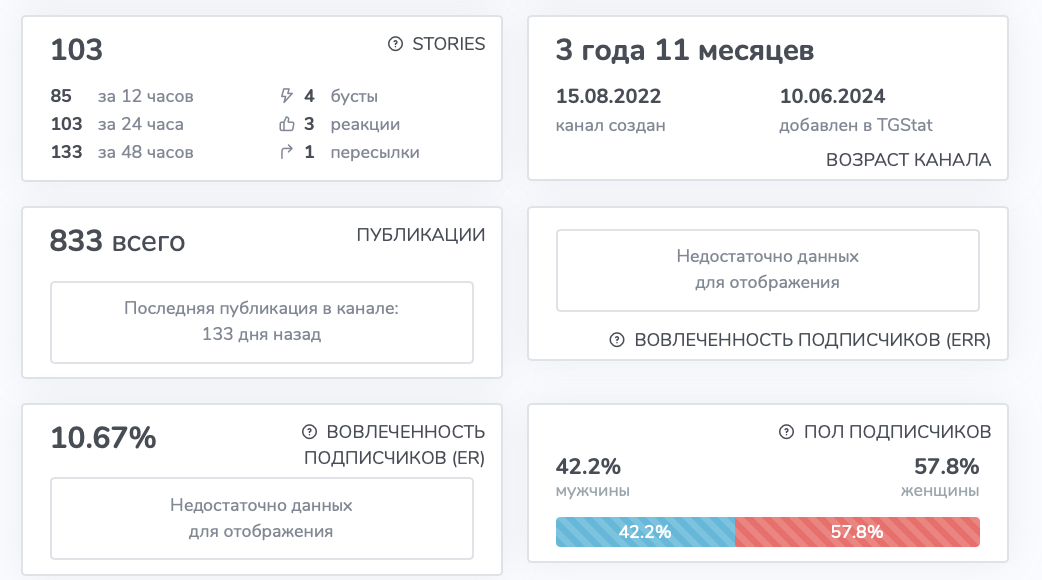Screen dimensions: 1042x580
Task: Click the 42.2% value above мужчины
Action: (588, 466)
